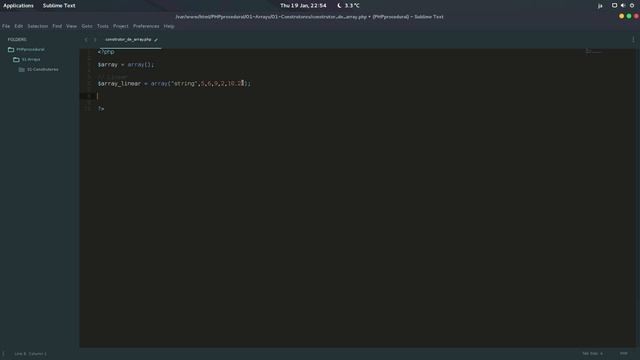Click the greyed comment line in code

[113, 77]
